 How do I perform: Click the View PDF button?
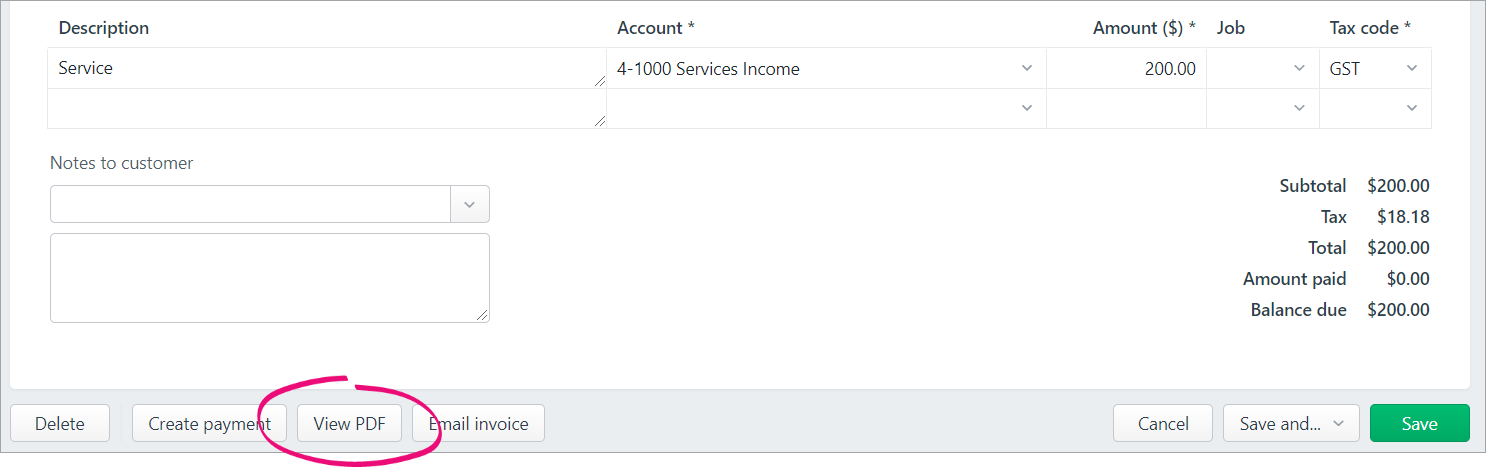coord(348,423)
